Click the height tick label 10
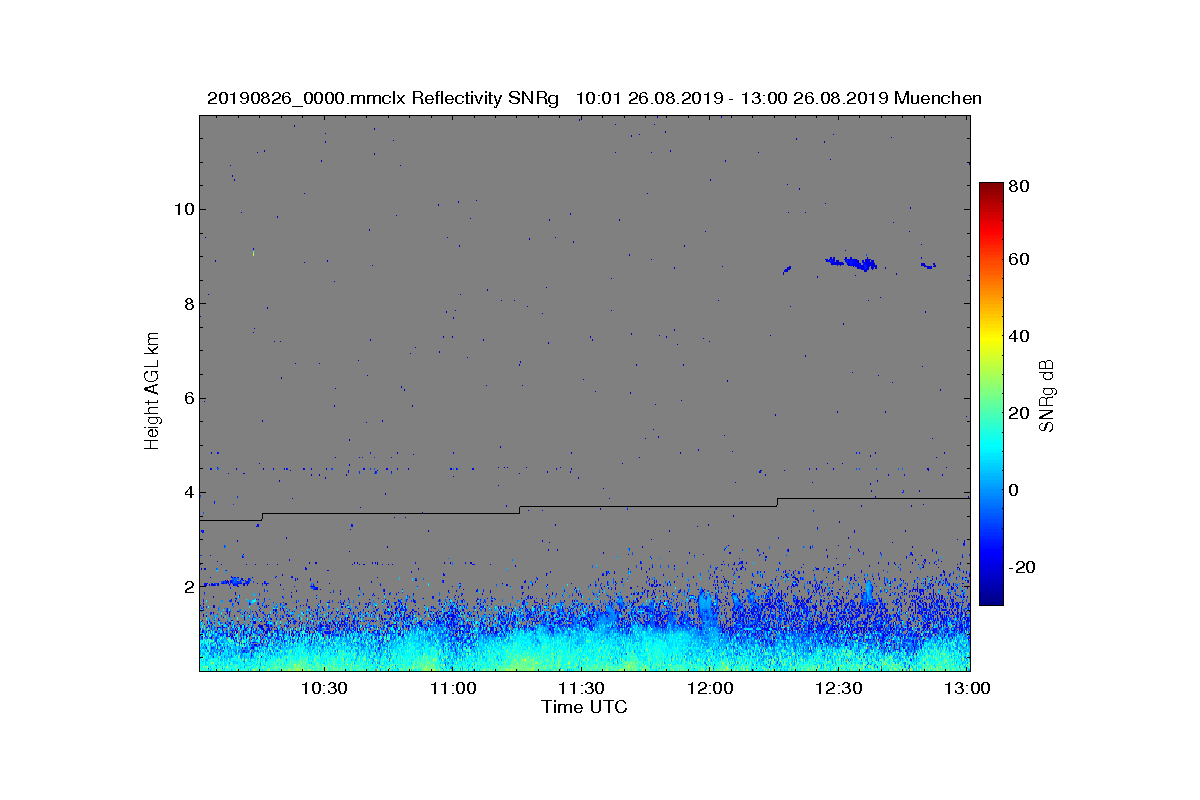 pyautogui.click(x=182, y=209)
